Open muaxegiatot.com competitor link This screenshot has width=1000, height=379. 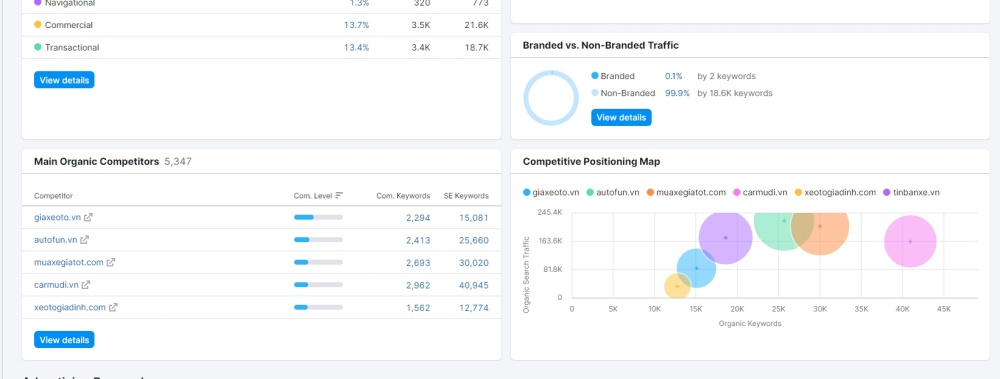click(68, 262)
